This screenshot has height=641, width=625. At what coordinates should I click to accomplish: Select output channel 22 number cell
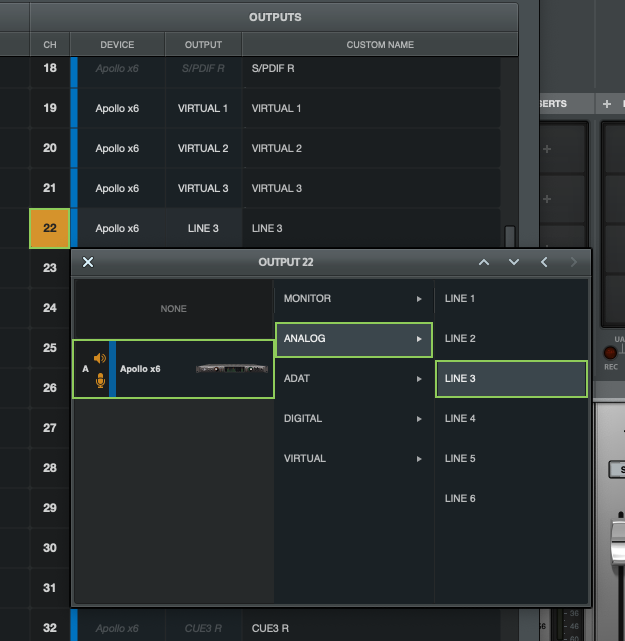(50, 228)
